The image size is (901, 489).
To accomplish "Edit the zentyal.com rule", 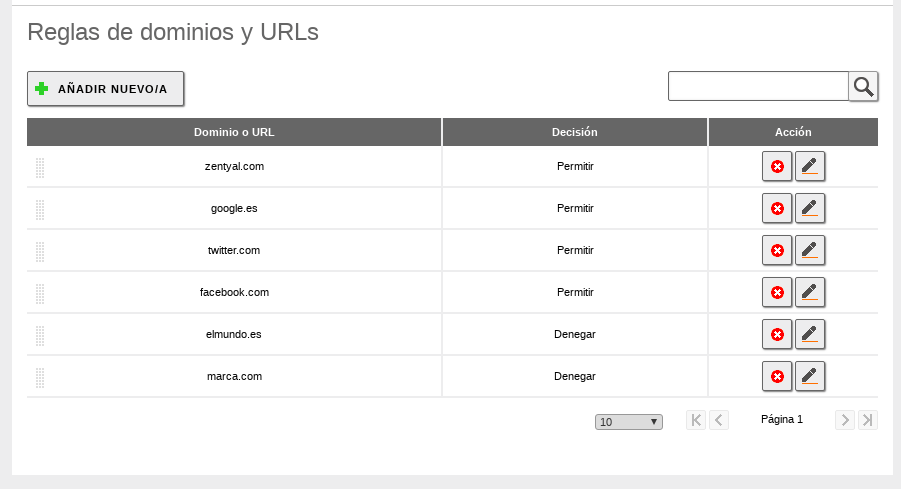I will click(x=810, y=166).
